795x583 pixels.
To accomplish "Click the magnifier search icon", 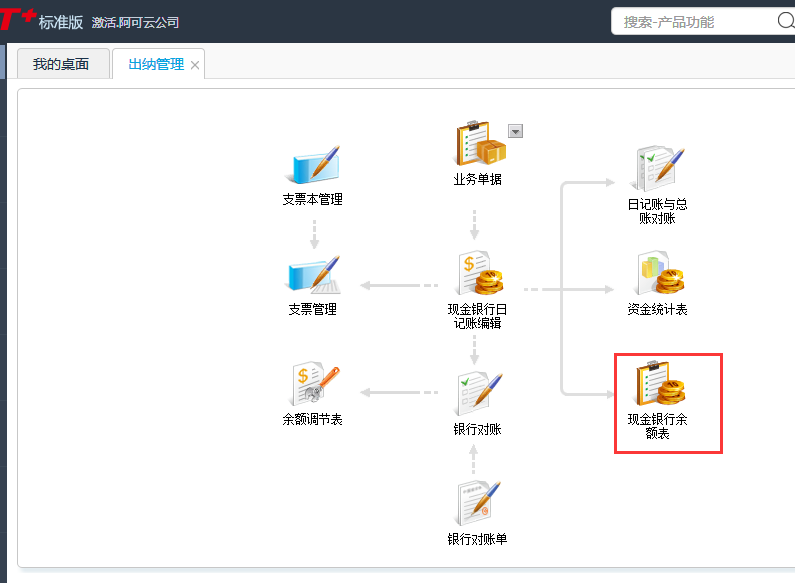I will click(785, 21).
